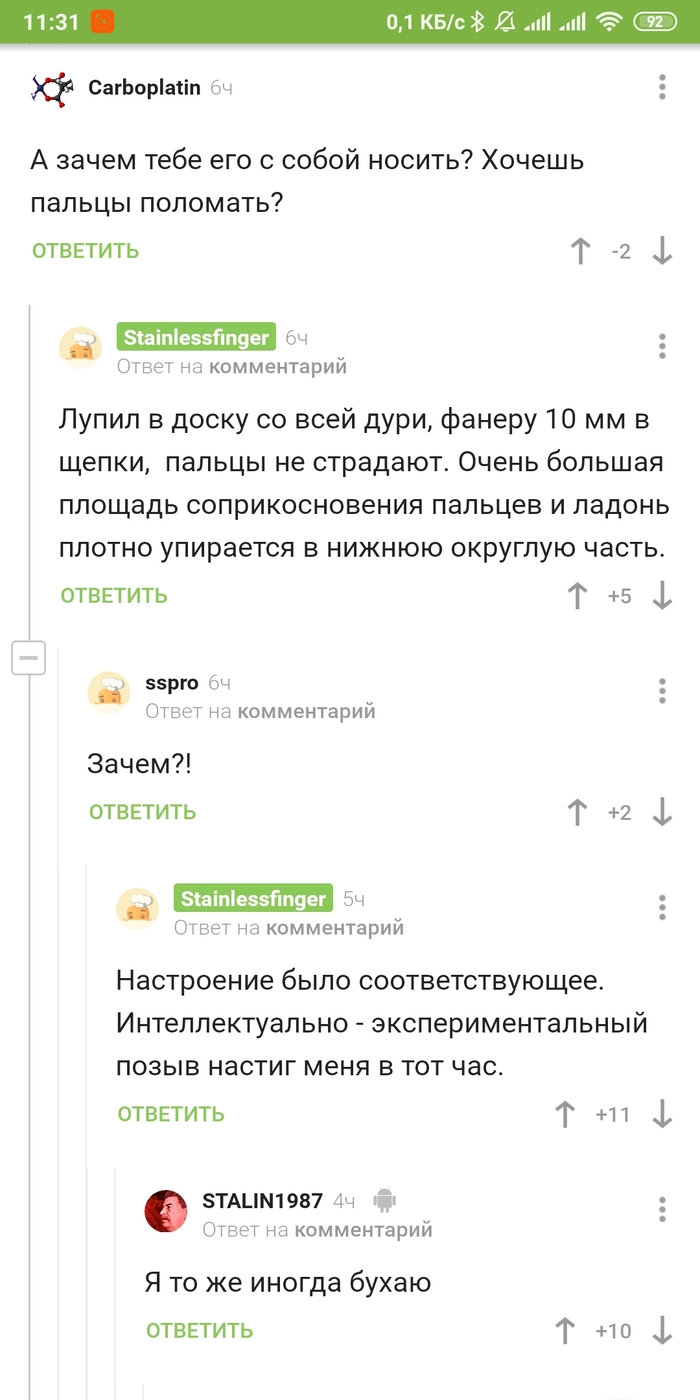Reply to Carboplatin's comment

(x=85, y=251)
